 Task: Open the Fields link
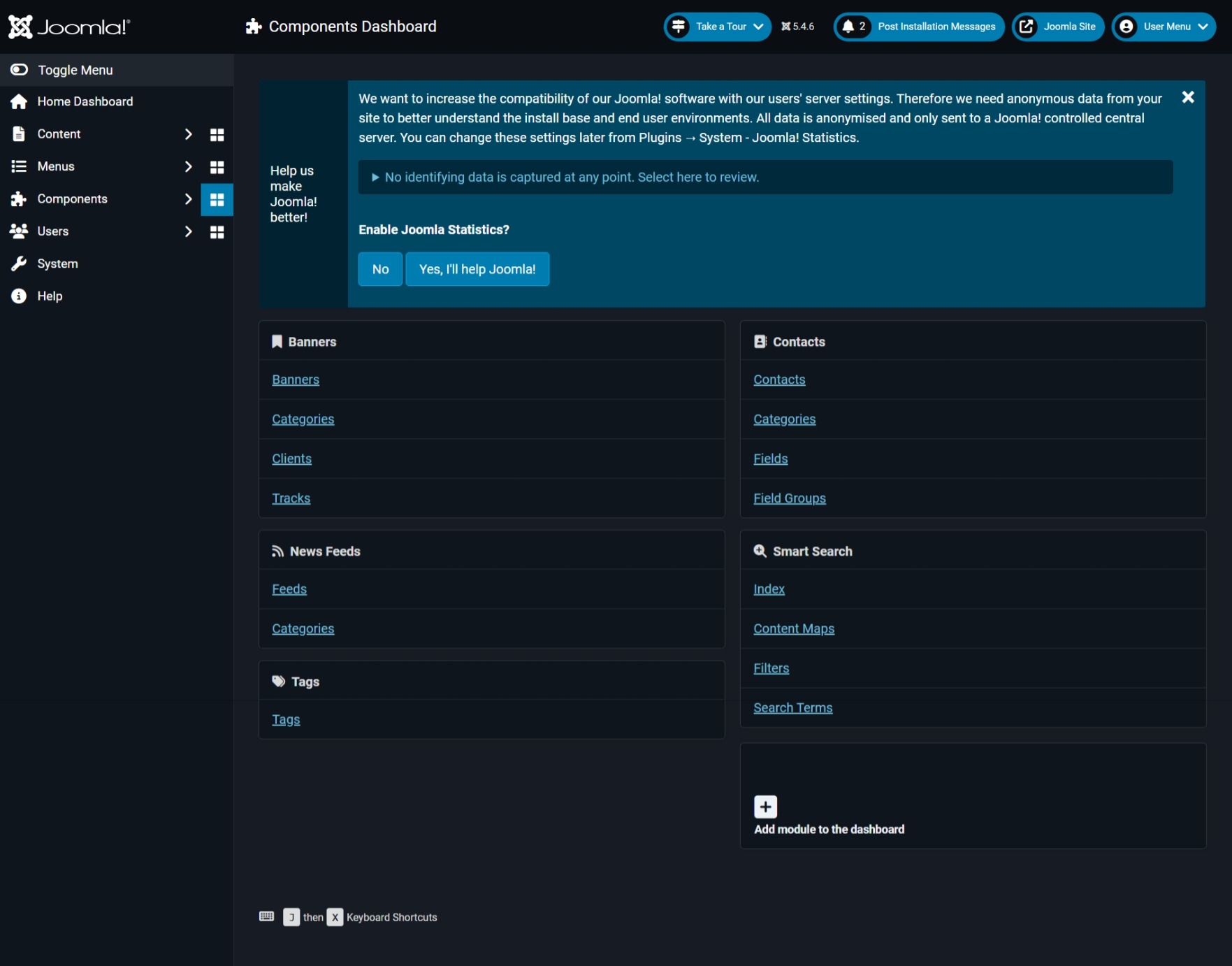[x=771, y=459]
